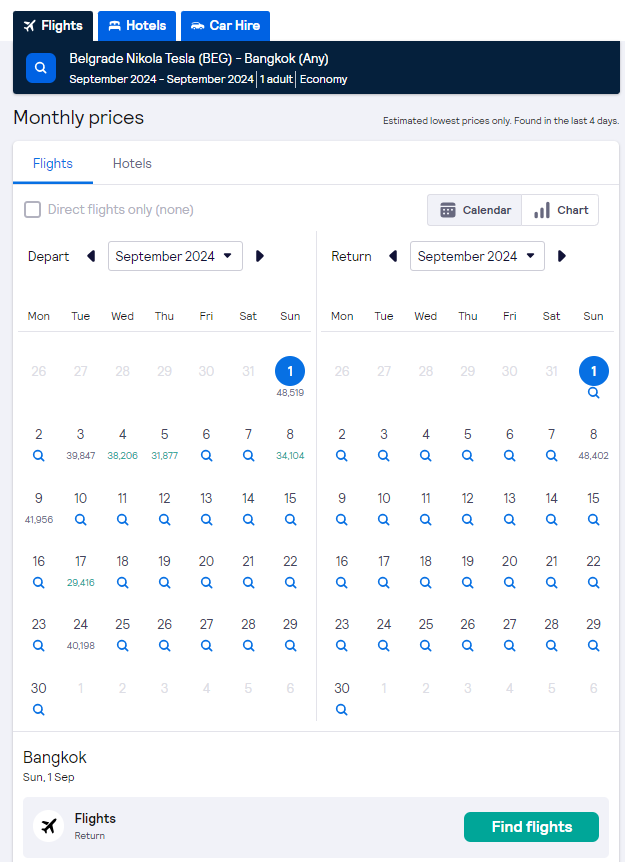The width and height of the screenshot is (625, 862).
Task: Select Calendar view button
Action: pyautogui.click(x=475, y=210)
